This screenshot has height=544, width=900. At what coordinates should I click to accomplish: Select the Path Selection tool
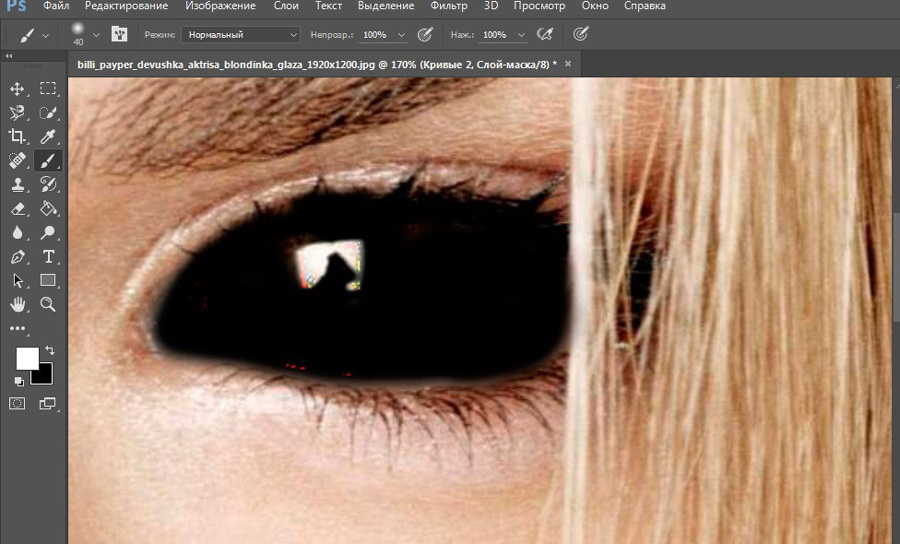(17, 281)
